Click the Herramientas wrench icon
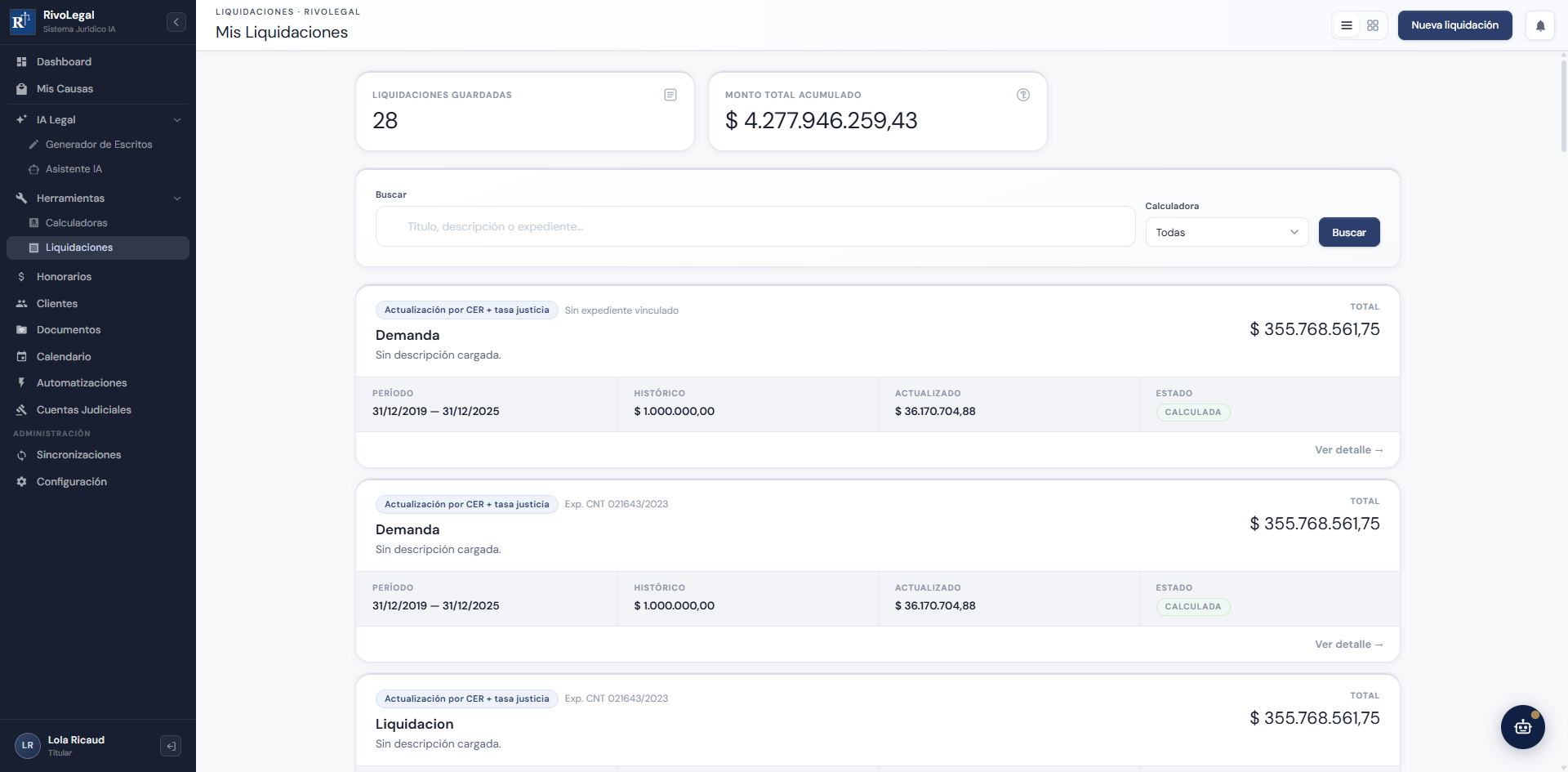 coord(22,199)
